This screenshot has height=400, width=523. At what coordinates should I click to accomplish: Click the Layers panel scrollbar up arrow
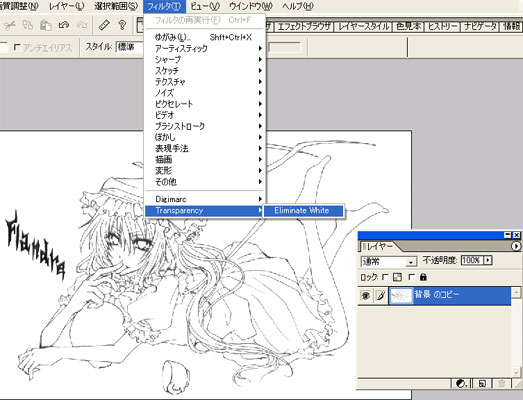tap(516, 293)
